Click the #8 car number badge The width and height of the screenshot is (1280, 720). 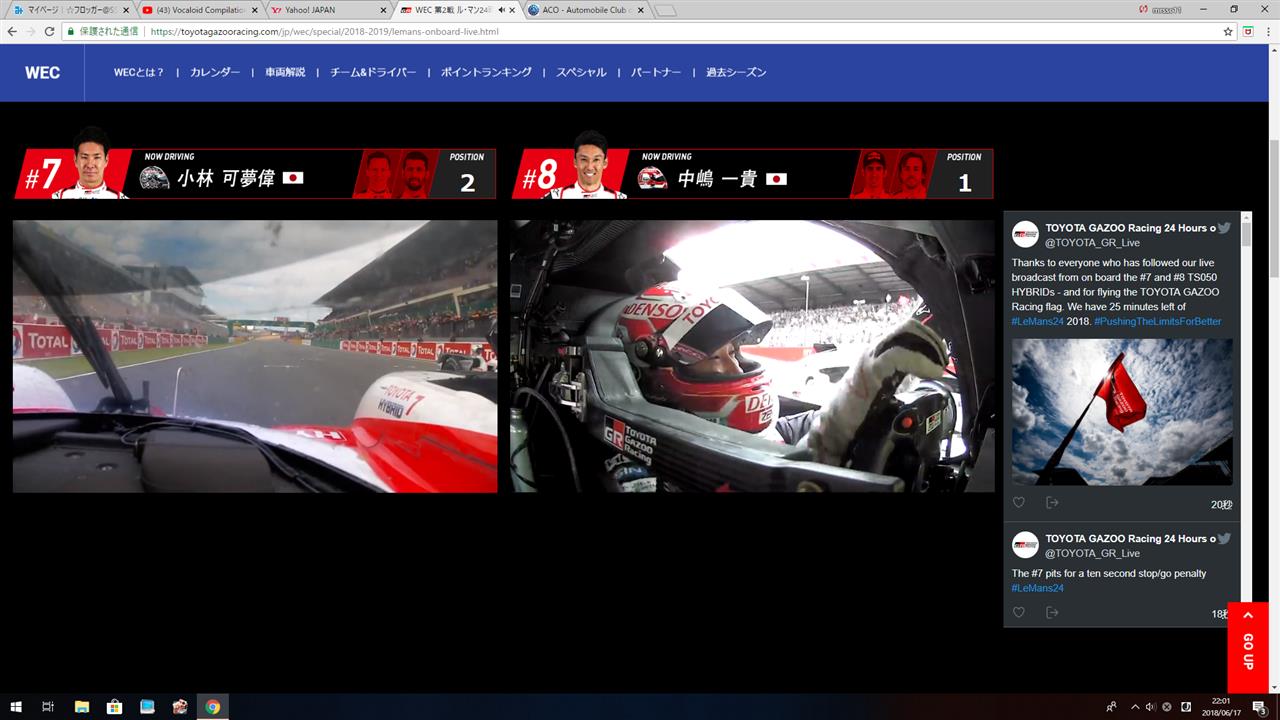coord(541,176)
